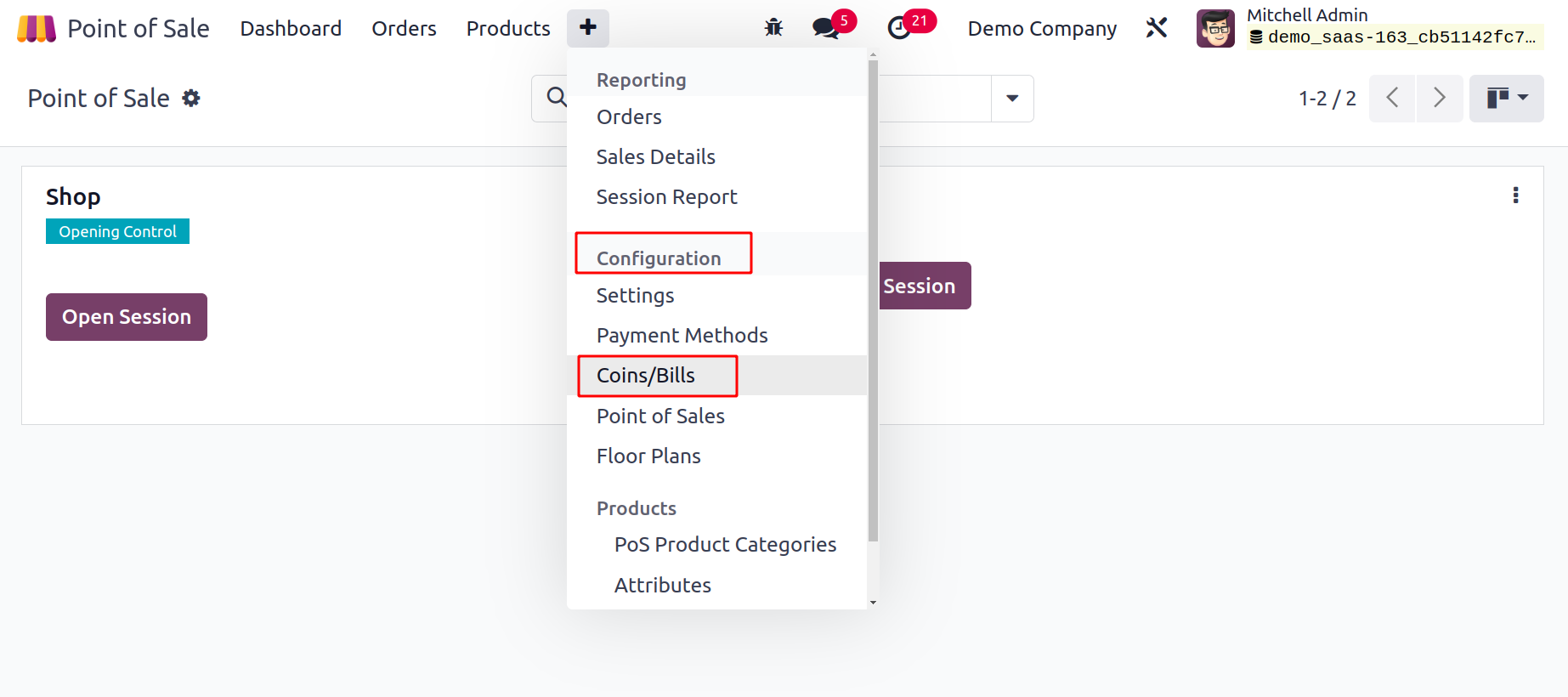
Task: Open the Shop card three-dot menu
Action: [1515, 195]
